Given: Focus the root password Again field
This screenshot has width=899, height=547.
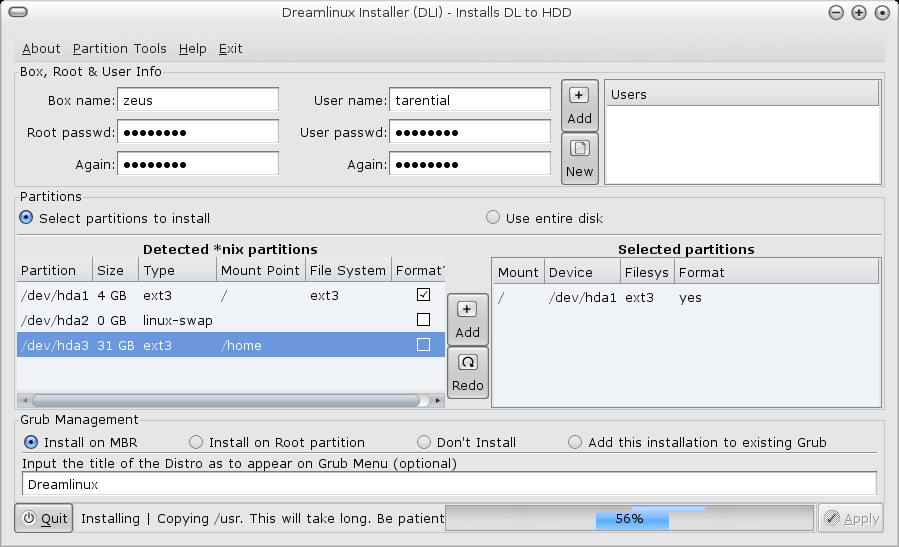Looking at the screenshot, I should [198, 164].
